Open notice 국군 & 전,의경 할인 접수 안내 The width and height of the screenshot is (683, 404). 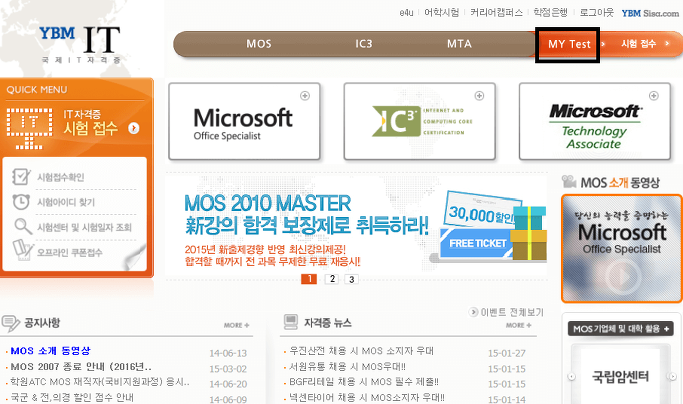(72, 397)
